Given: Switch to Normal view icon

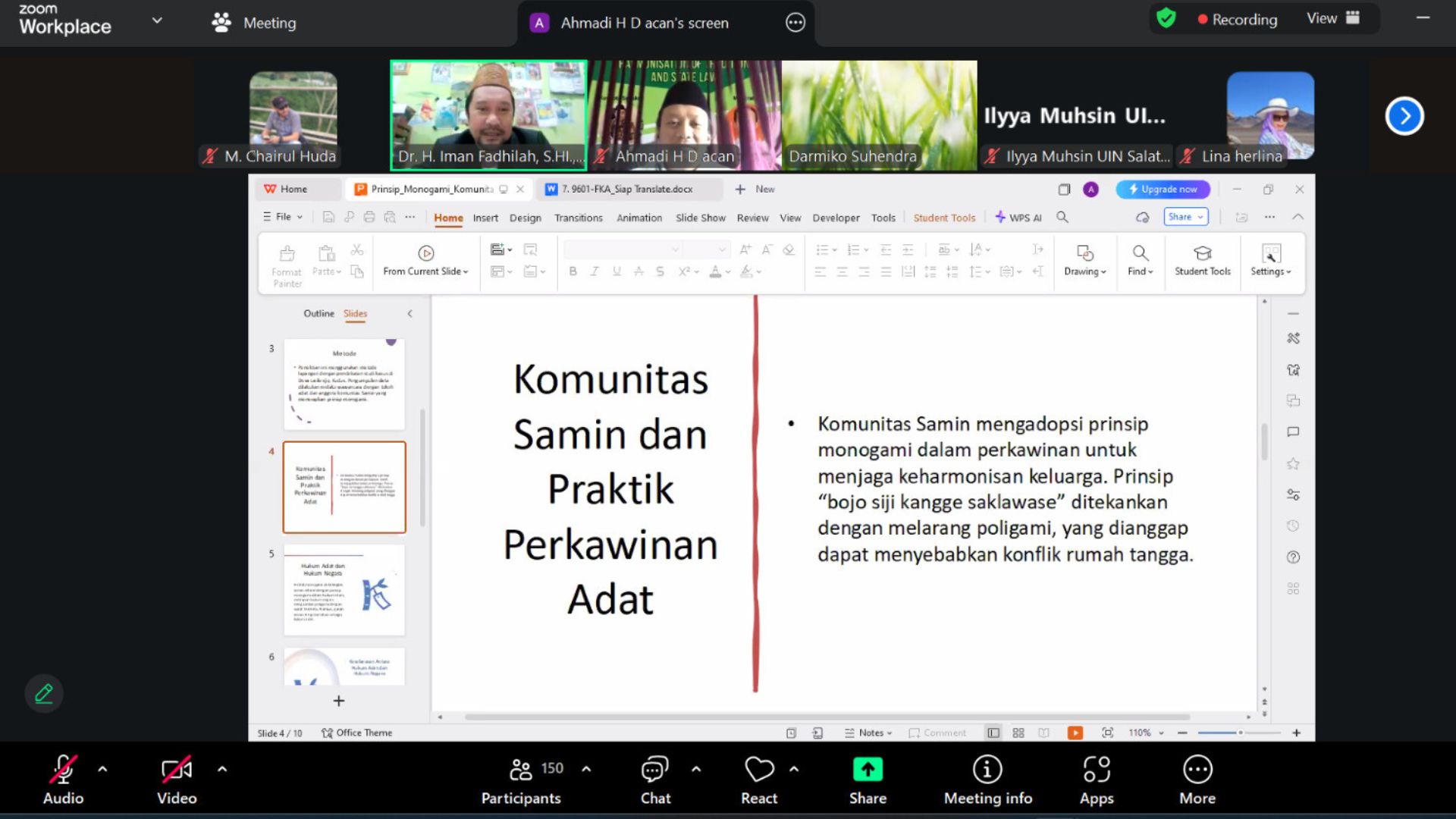Looking at the screenshot, I should click(x=993, y=733).
